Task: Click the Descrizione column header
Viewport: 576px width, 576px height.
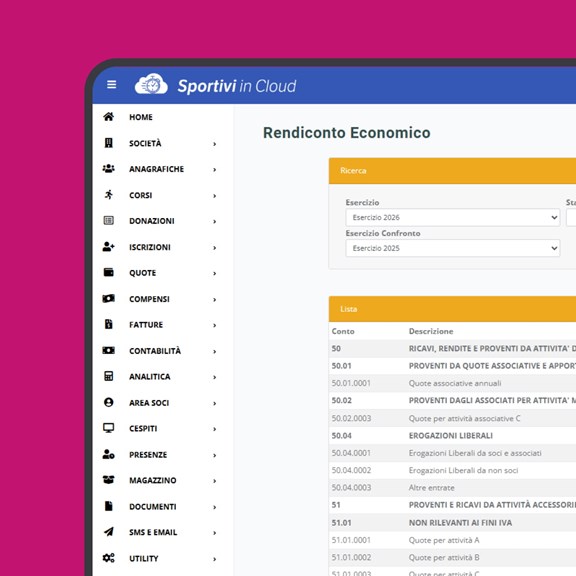Action: (431, 331)
